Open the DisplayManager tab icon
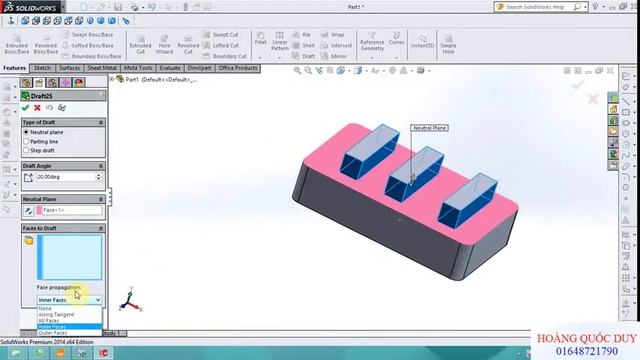This screenshot has width=640, height=360. pos(79,83)
